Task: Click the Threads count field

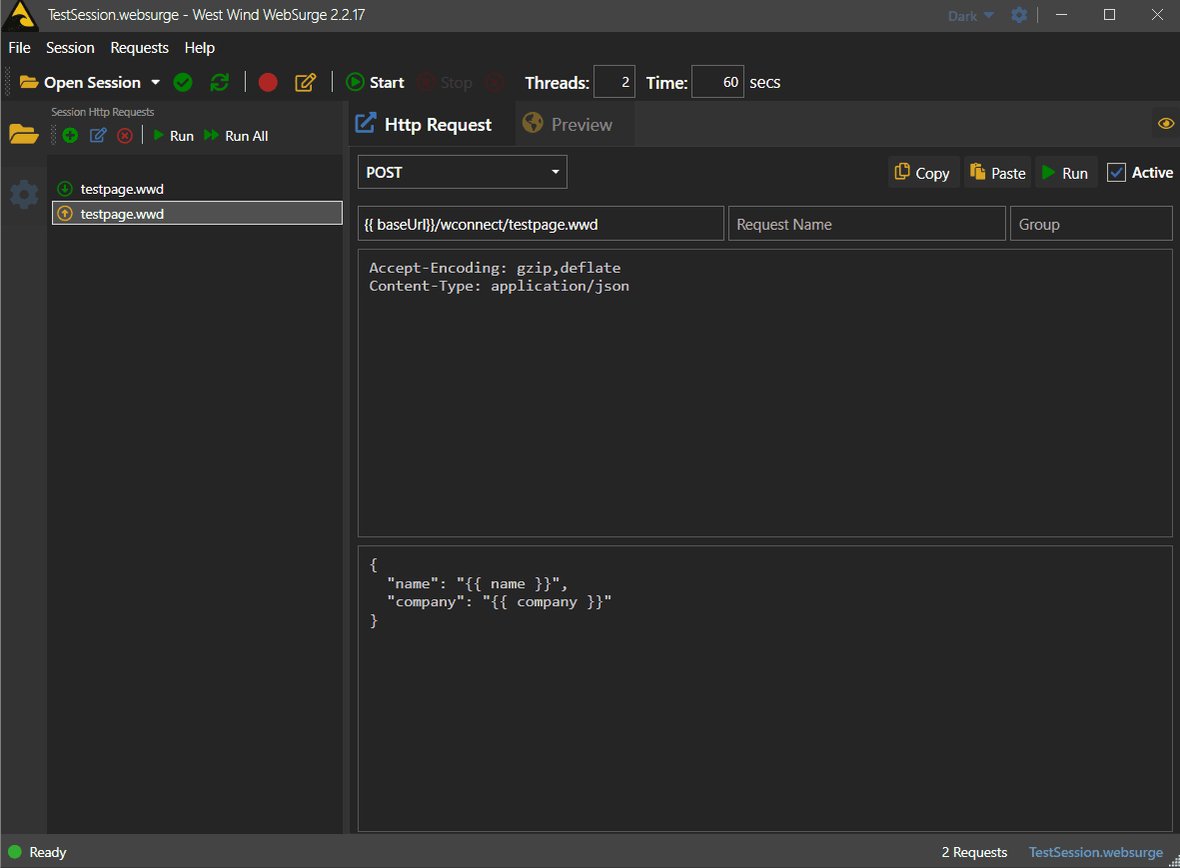Action: tap(614, 82)
